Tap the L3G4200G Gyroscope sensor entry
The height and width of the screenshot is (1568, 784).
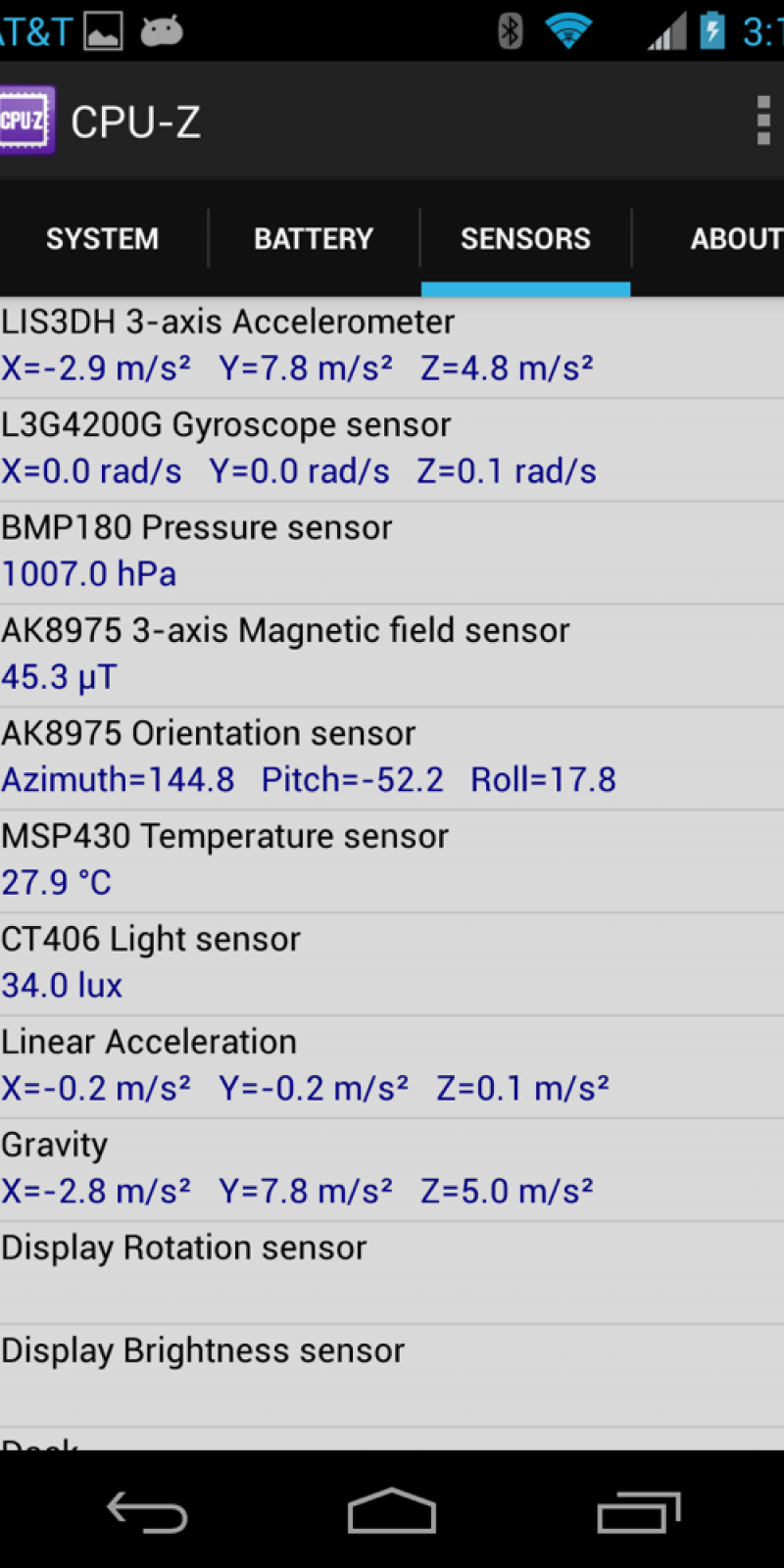click(392, 449)
